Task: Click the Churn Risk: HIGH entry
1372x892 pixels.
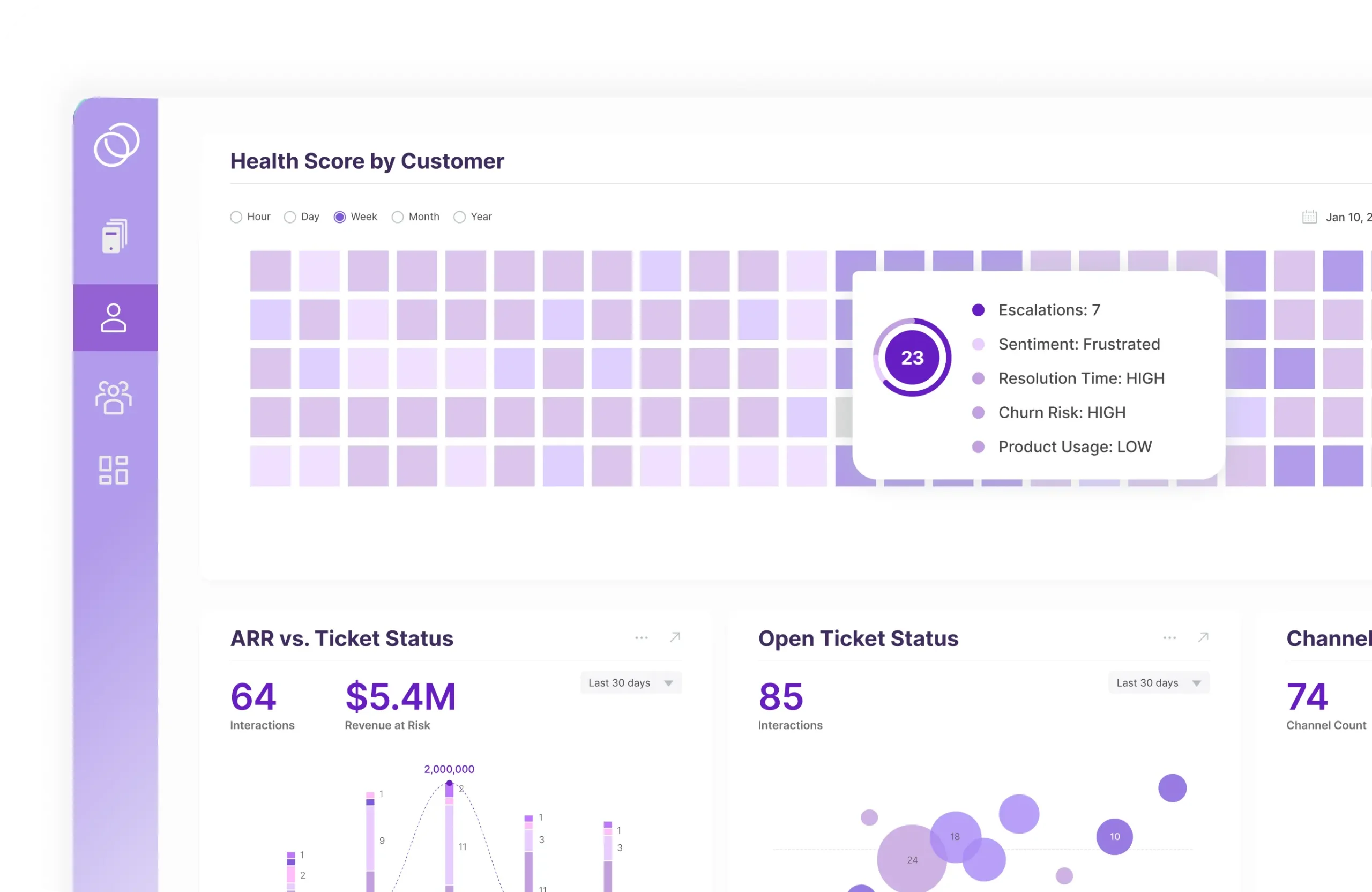Action: tap(1049, 412)
